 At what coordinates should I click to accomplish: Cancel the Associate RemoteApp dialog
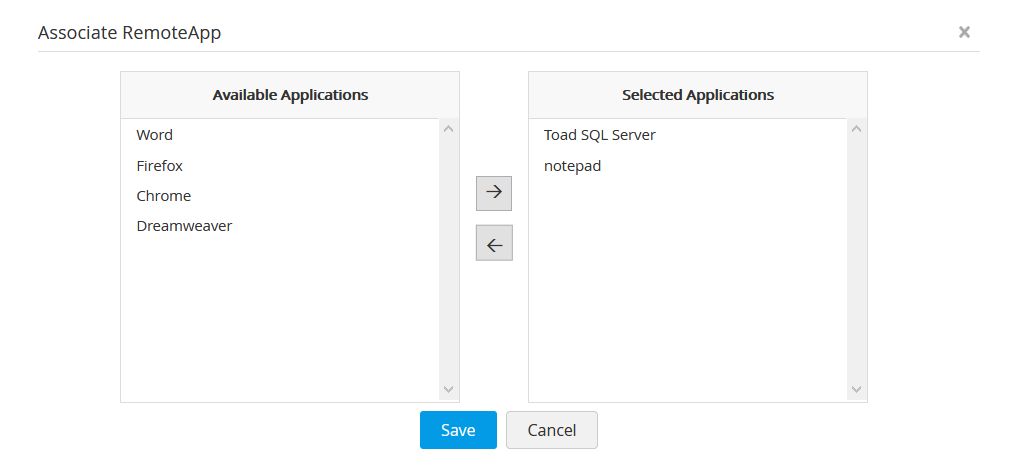coord(552,430)
